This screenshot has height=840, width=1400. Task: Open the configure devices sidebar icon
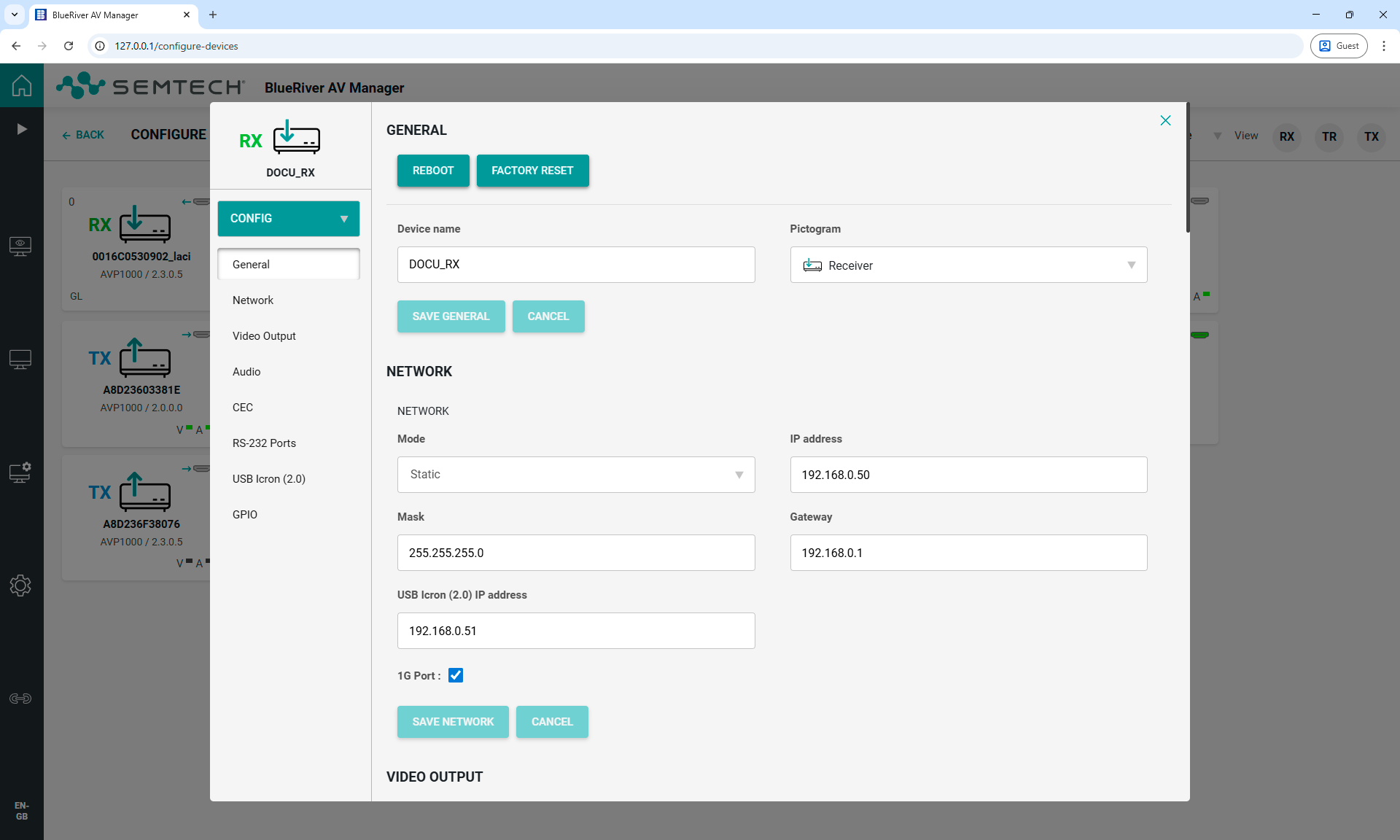pos(20,472)
